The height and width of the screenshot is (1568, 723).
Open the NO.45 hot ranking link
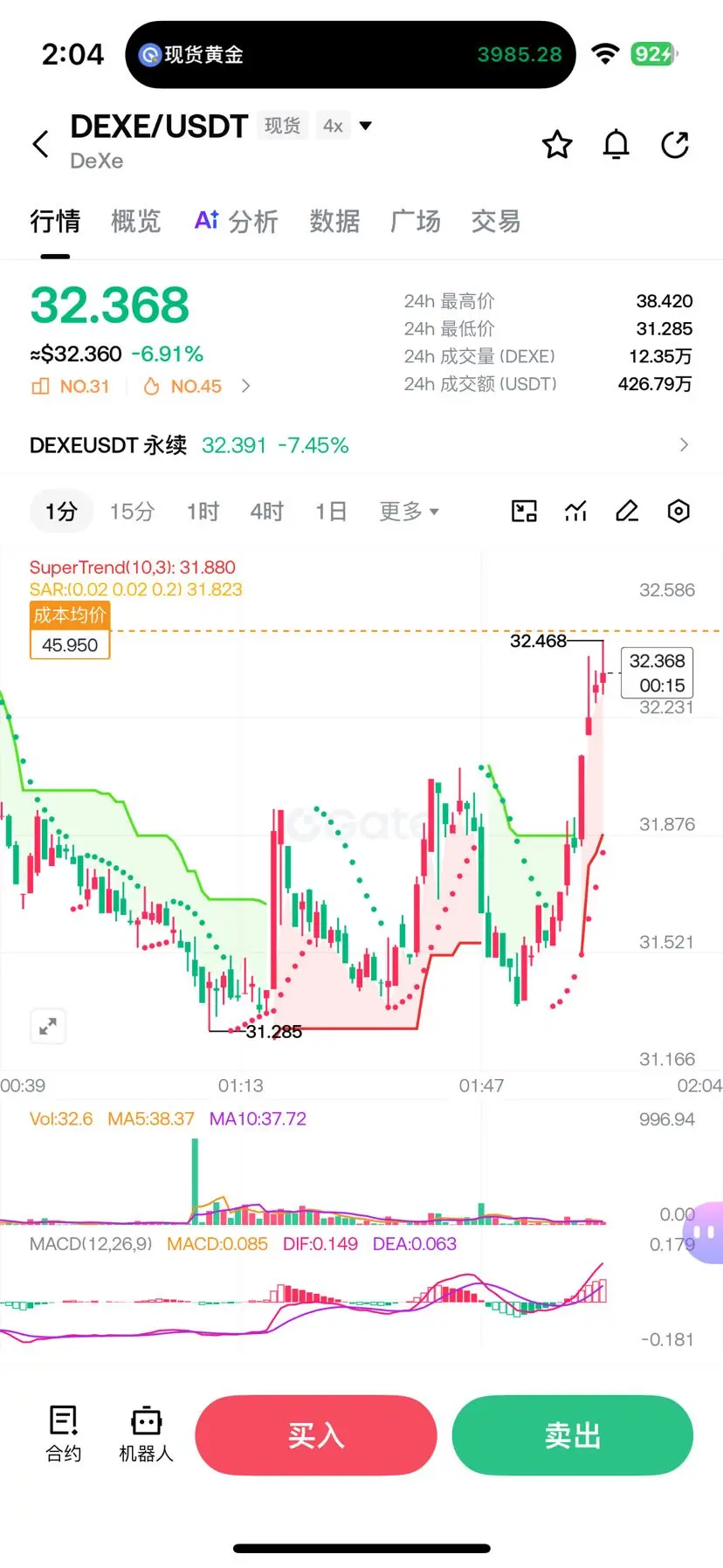click(182, 386)
